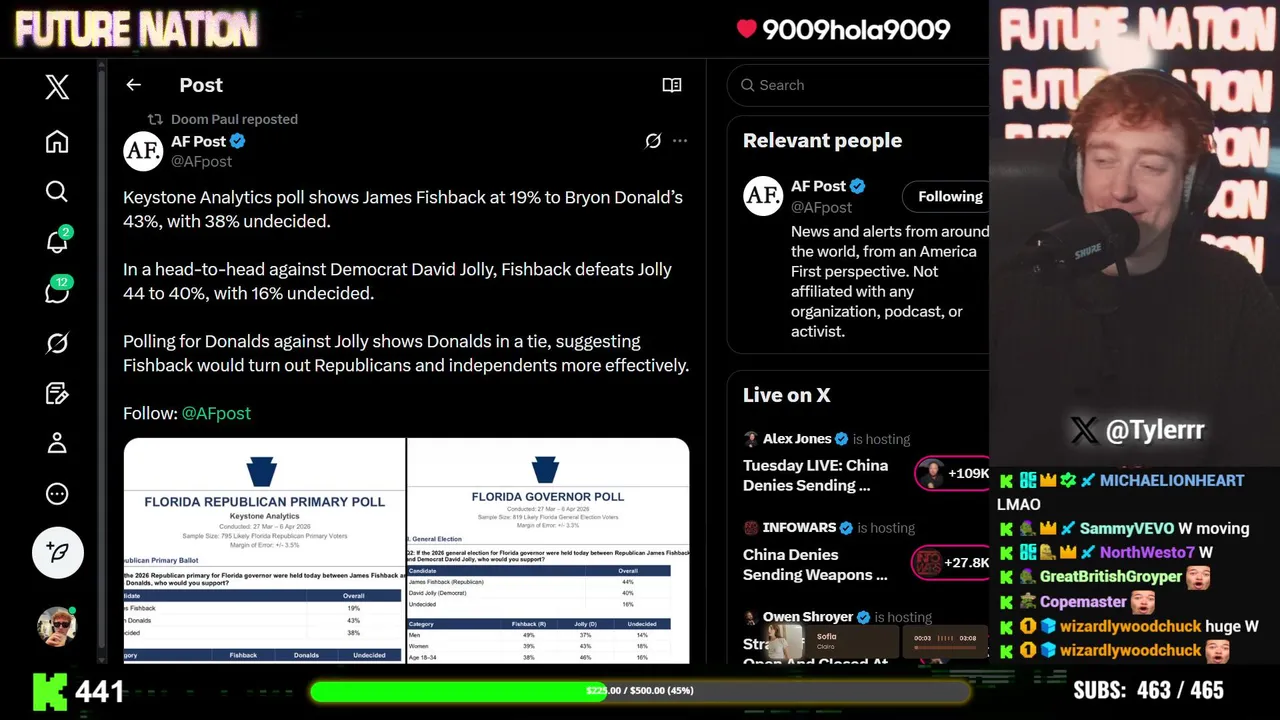
Task: Open Owen Shroyer is hosting entry
Action: click(x=837, y=617)
